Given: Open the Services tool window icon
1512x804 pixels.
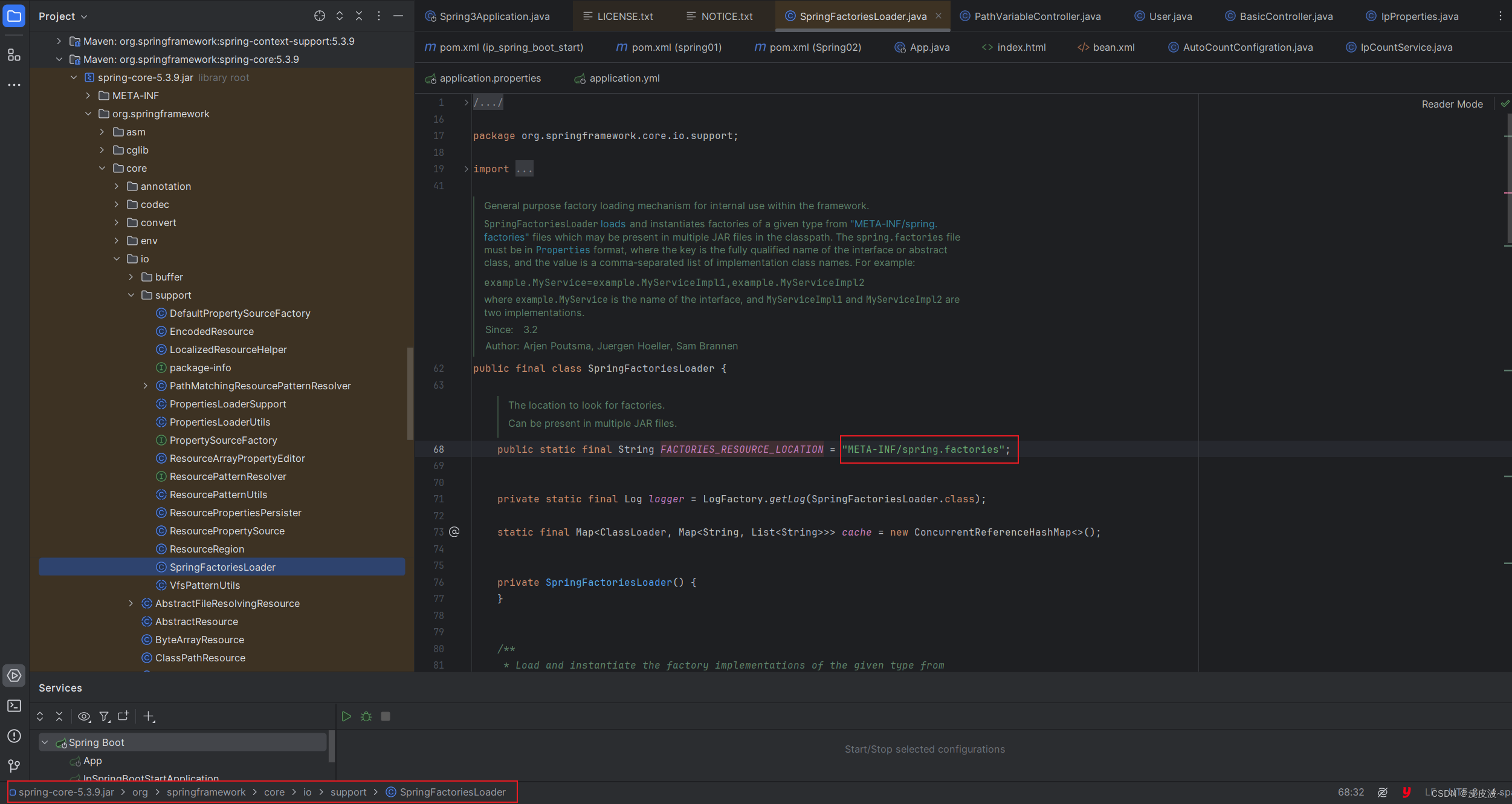Looking at the screenshot, I should coord(14,675).
